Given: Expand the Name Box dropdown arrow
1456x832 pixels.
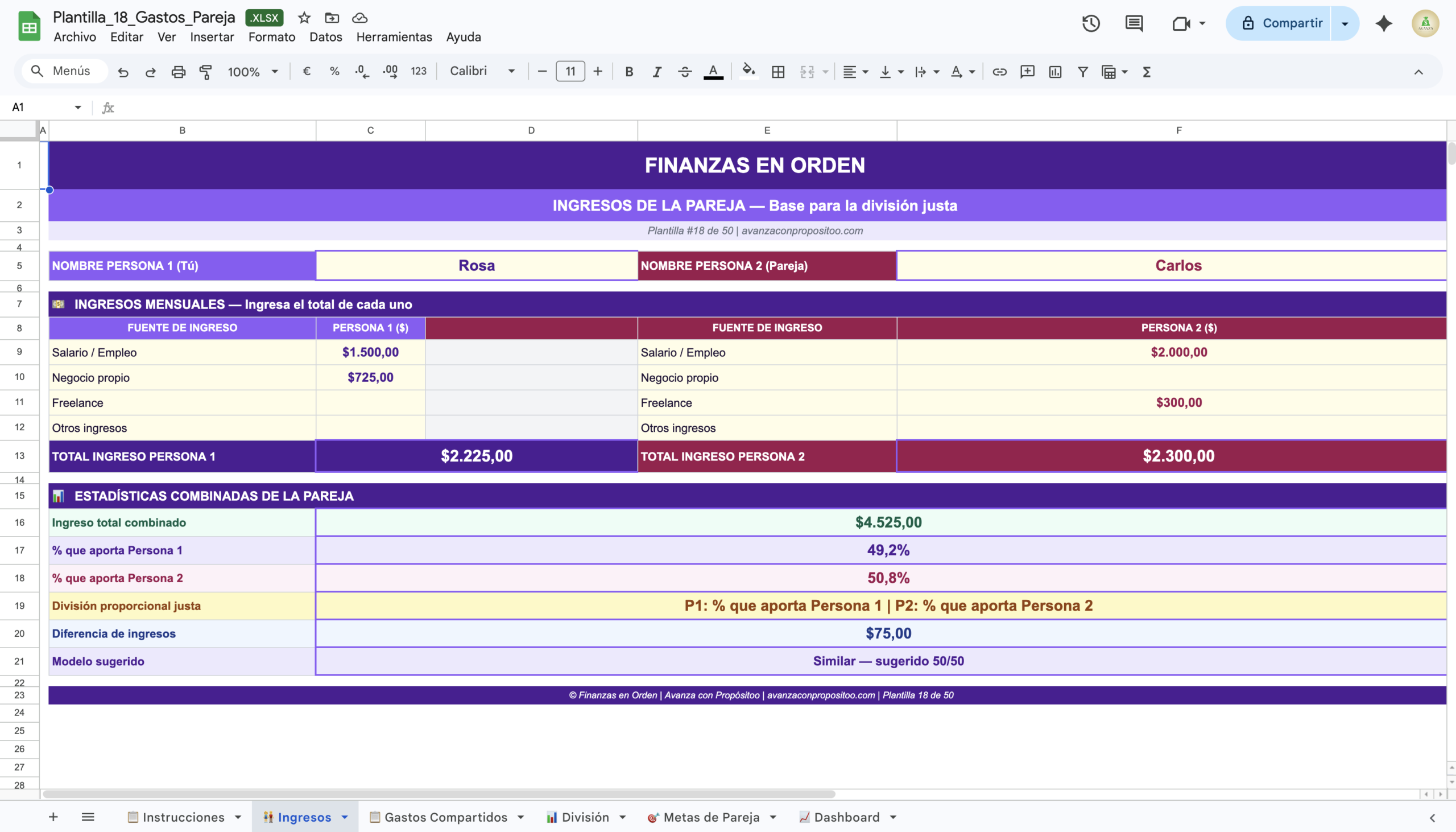Looking at the screenshot, I should (78, 108).
